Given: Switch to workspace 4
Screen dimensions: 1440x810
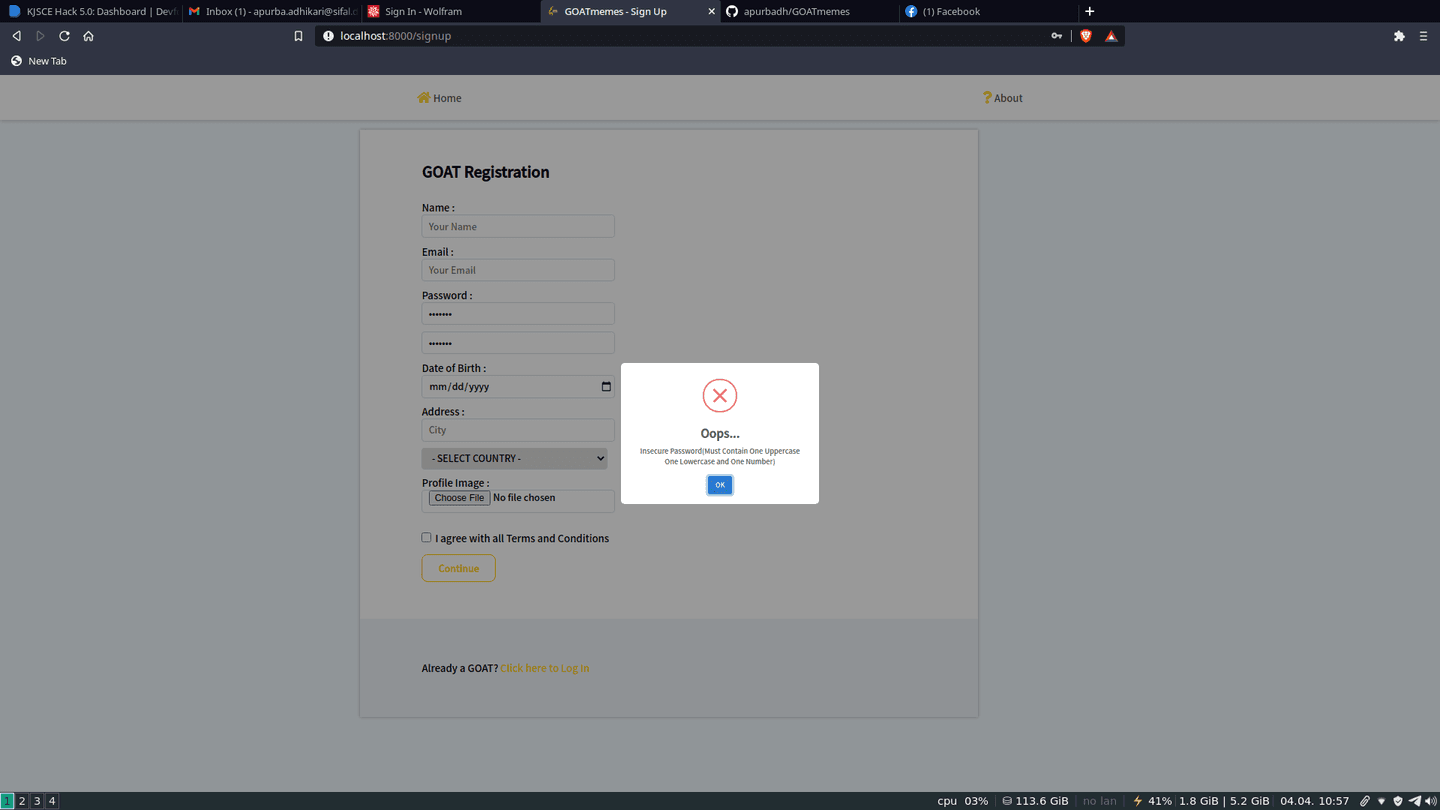Looking at the screenshot, I should (x=52, y=801).
